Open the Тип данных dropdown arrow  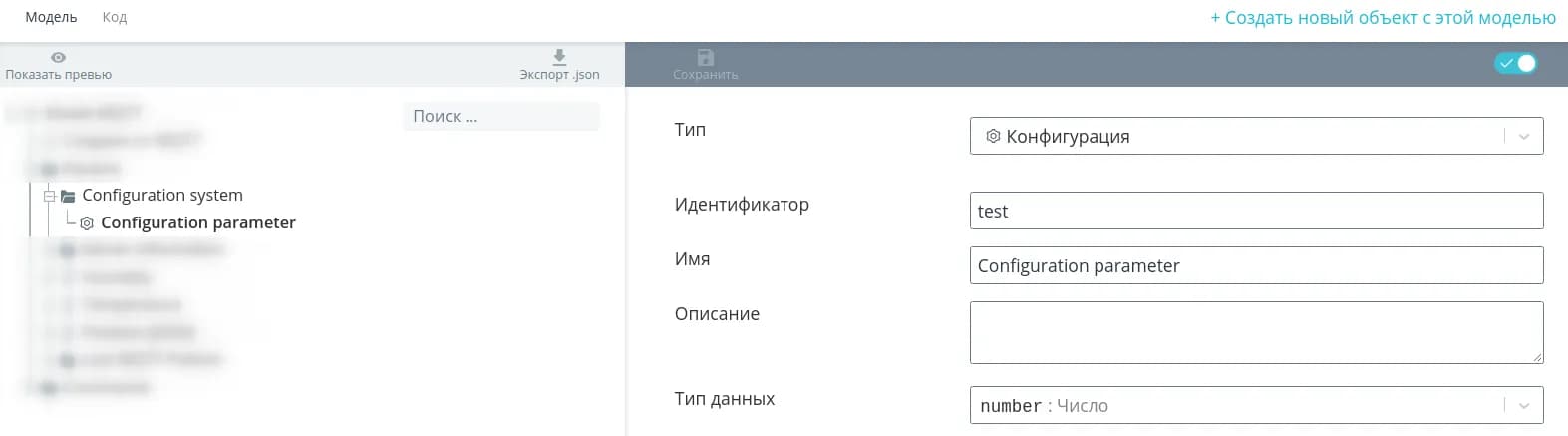coord(1524,405)
